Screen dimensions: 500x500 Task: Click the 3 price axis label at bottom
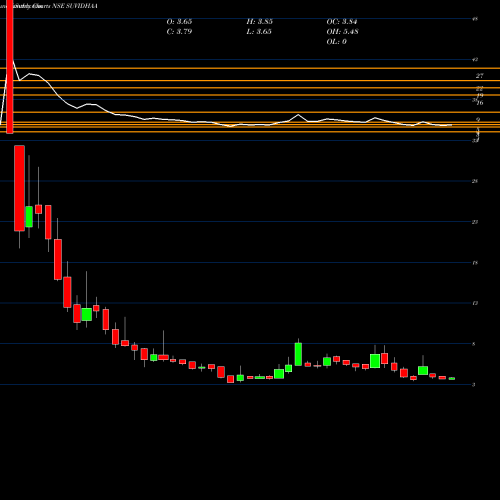tap(474, 385)
